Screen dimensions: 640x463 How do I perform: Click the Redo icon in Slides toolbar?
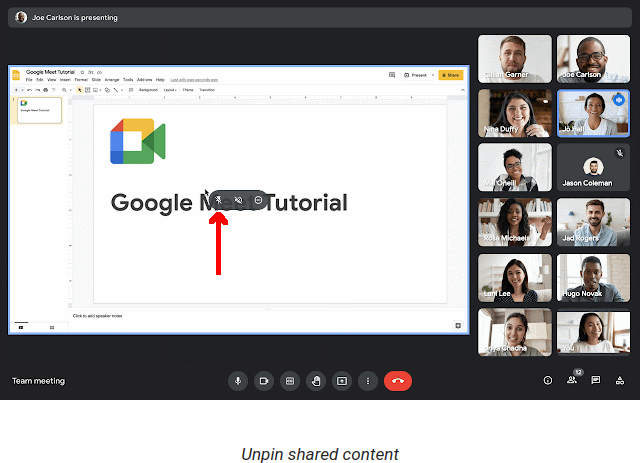coord(38,90)
